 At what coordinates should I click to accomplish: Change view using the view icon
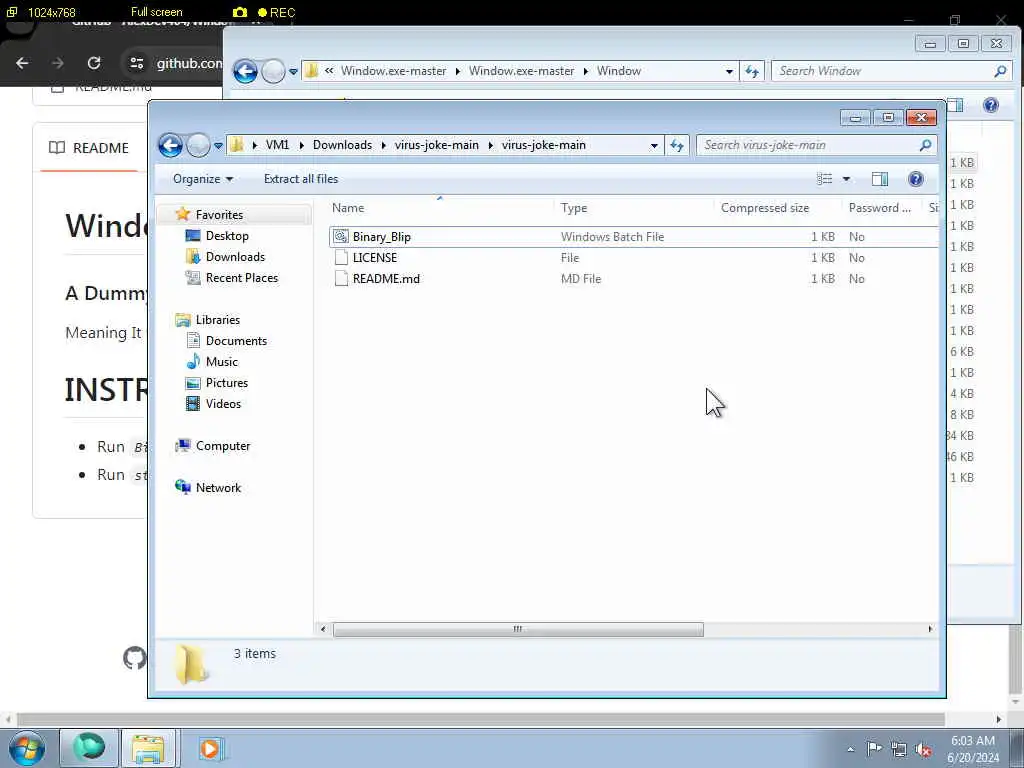825,179
